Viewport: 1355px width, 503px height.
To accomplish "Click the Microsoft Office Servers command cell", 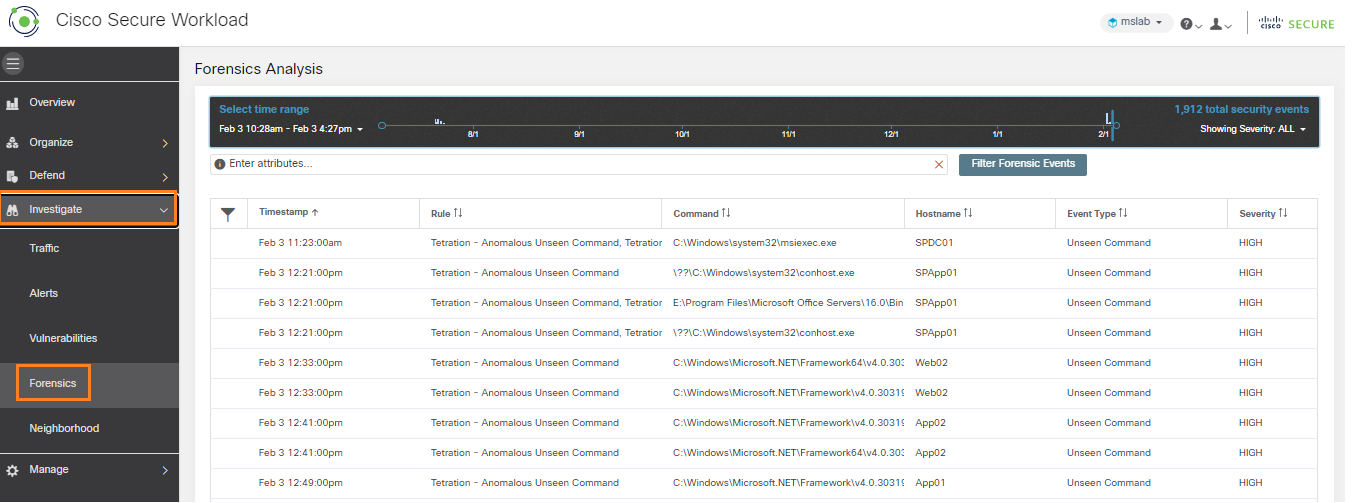I will 788,303.
